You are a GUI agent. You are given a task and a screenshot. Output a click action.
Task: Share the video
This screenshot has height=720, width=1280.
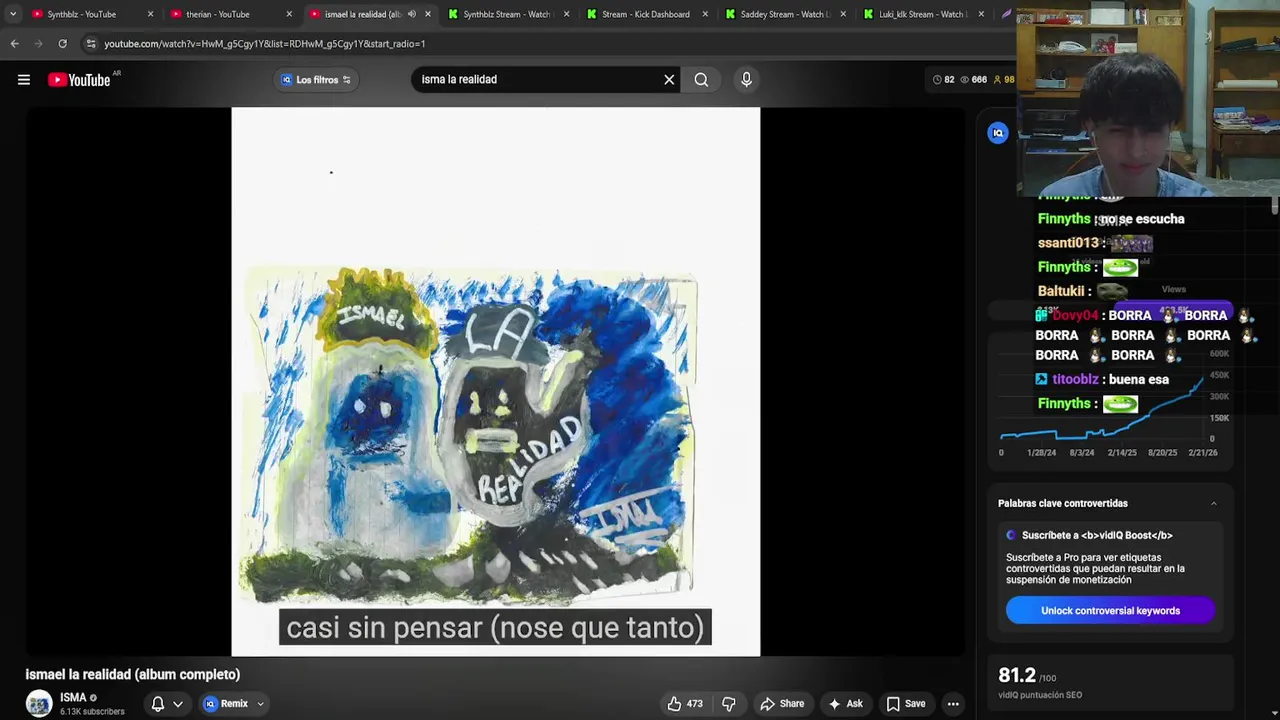click(x=780, y=704)
